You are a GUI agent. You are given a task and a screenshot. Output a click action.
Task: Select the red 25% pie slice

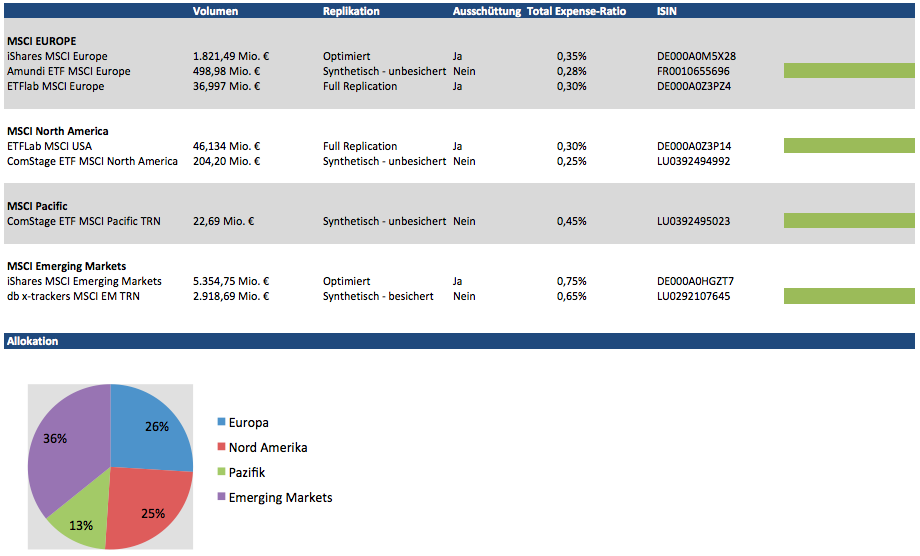[150, 506]
